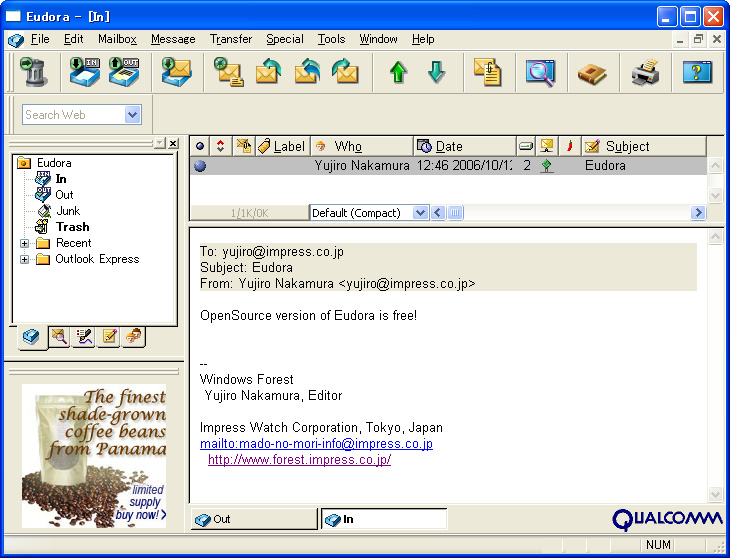The width and height of the screenshot is (730, 558).
Task: Expand the Recent folder in tree
Action: [x=24, y=243]
